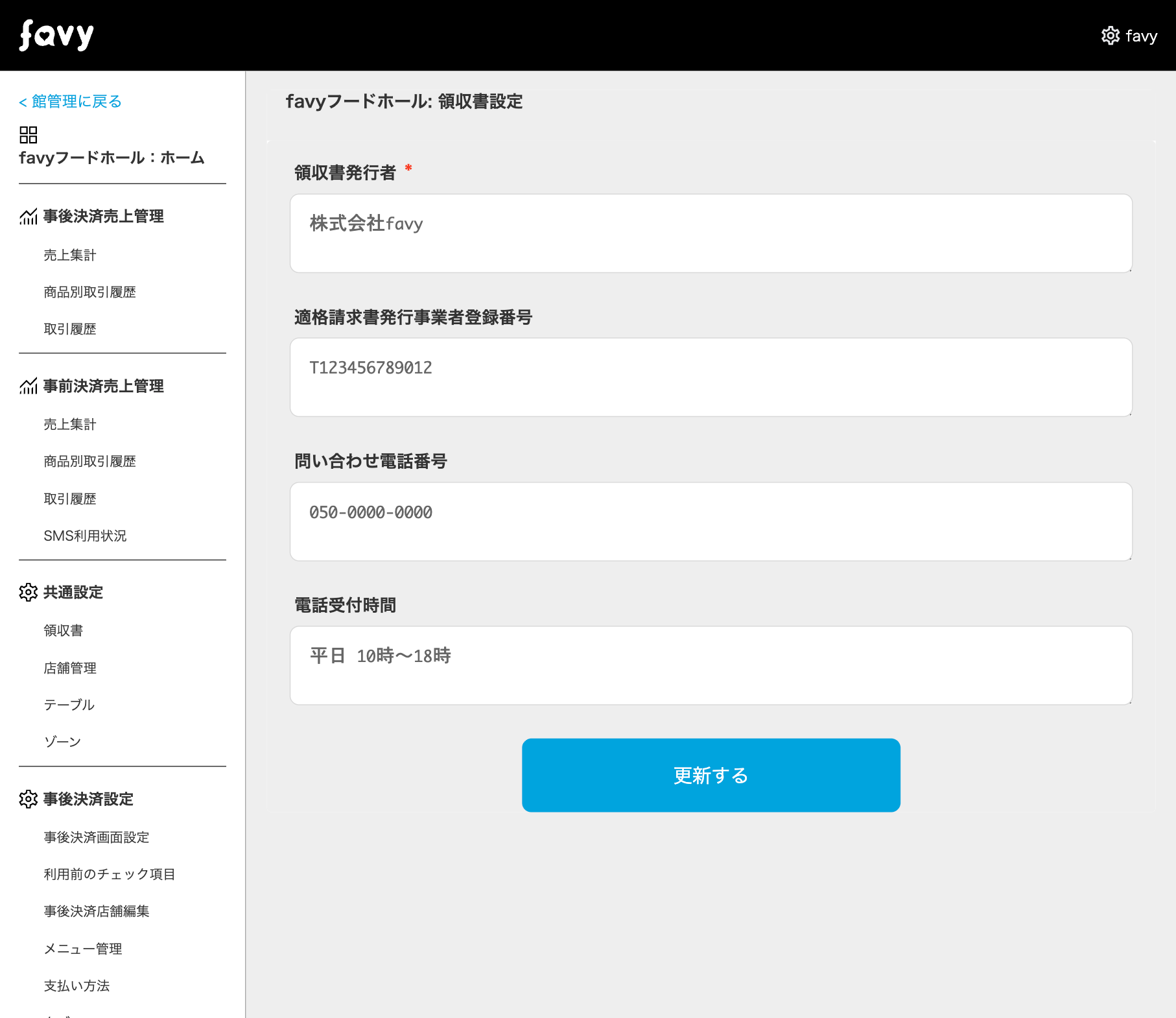Image resolution: width=1176 pixels, height=1018 pixels.
Task: Open ゾーン settings
Action: pyautogui.click(x=62, y=742)
